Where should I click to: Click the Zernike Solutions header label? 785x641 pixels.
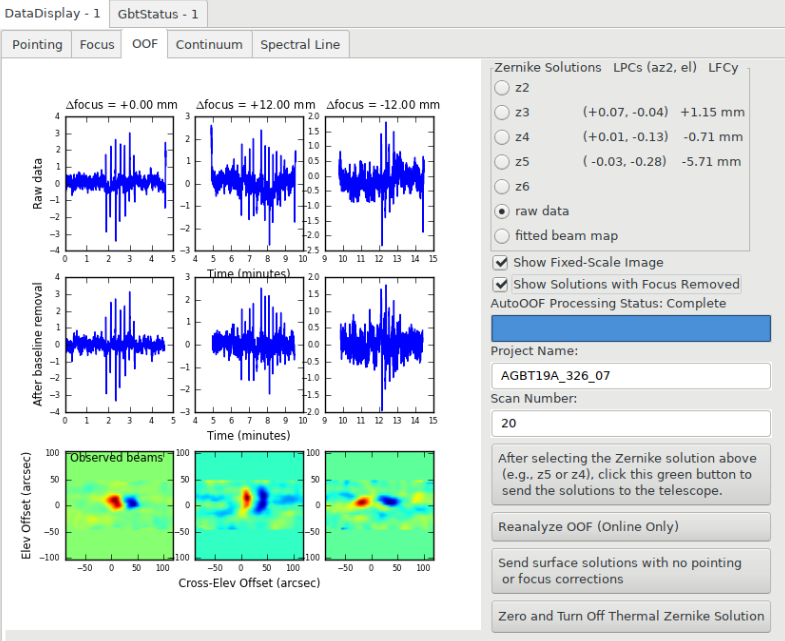pyautogui.click(x=548, y=68)
